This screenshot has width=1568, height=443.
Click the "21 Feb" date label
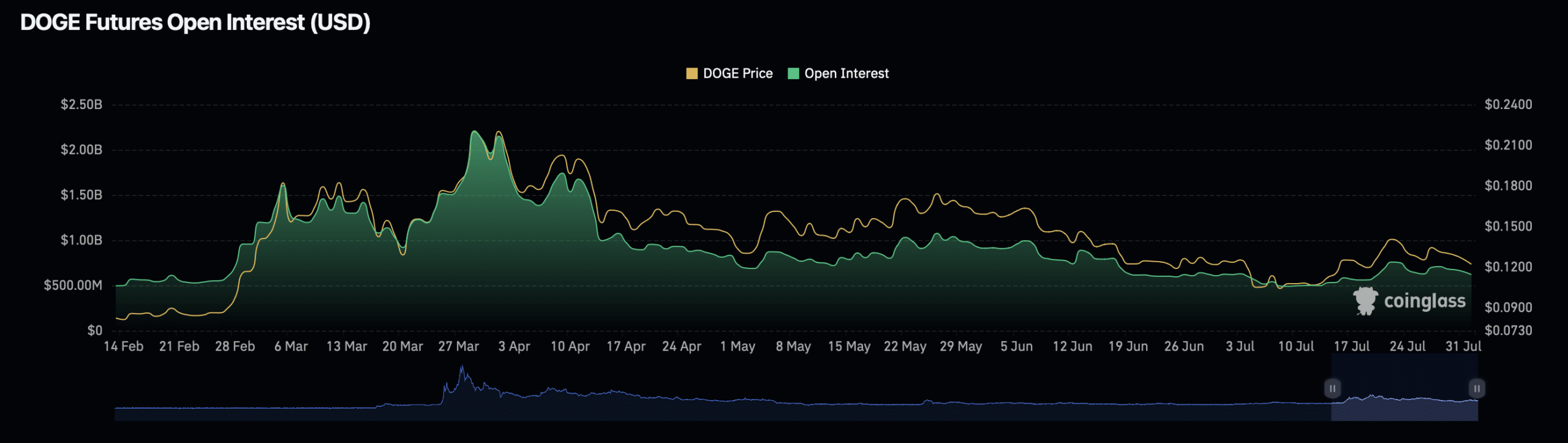(179, 347)
